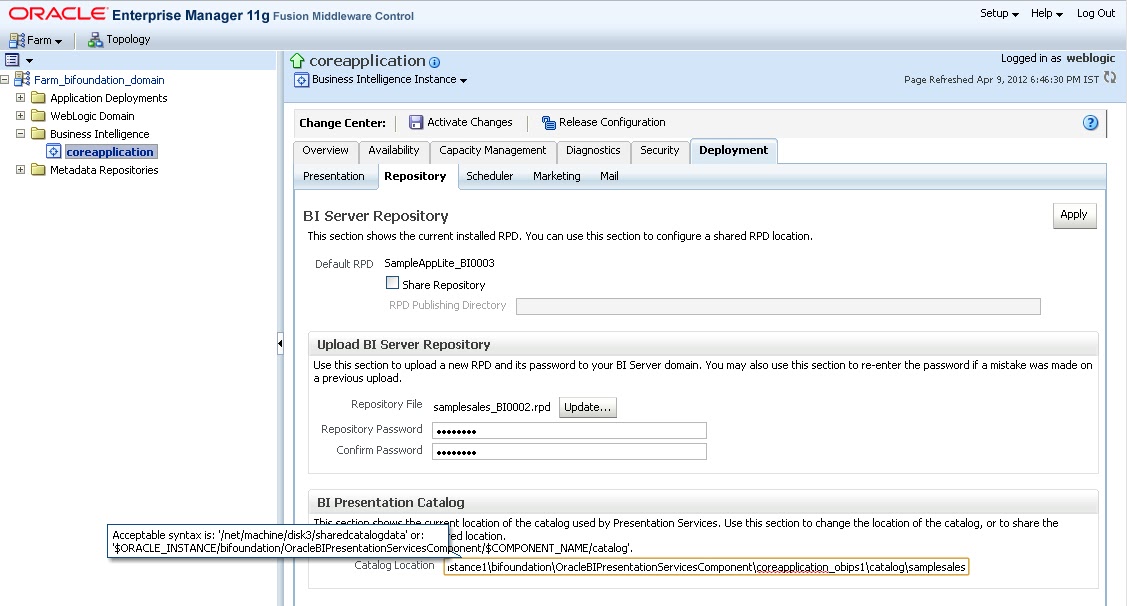This screenshot has width=1127, height=606.
Task: Click the Apply button
Action: (1073, 214)
